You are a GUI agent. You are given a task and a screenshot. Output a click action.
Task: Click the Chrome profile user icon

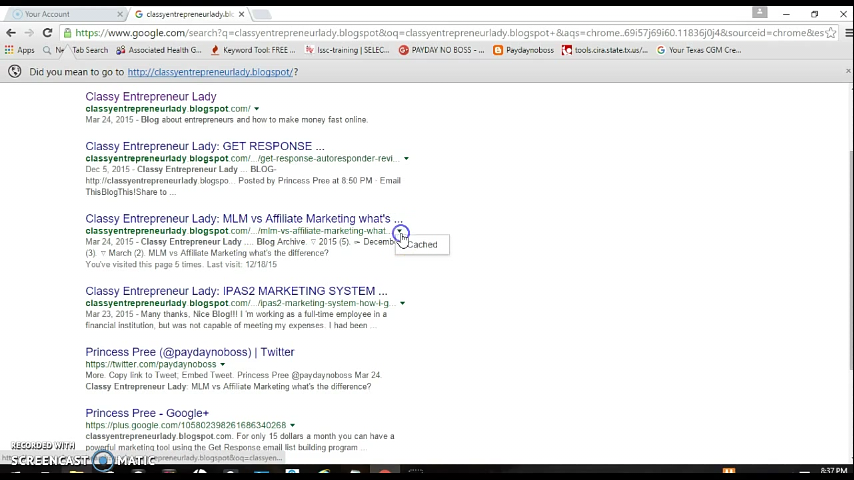(759, 13)
